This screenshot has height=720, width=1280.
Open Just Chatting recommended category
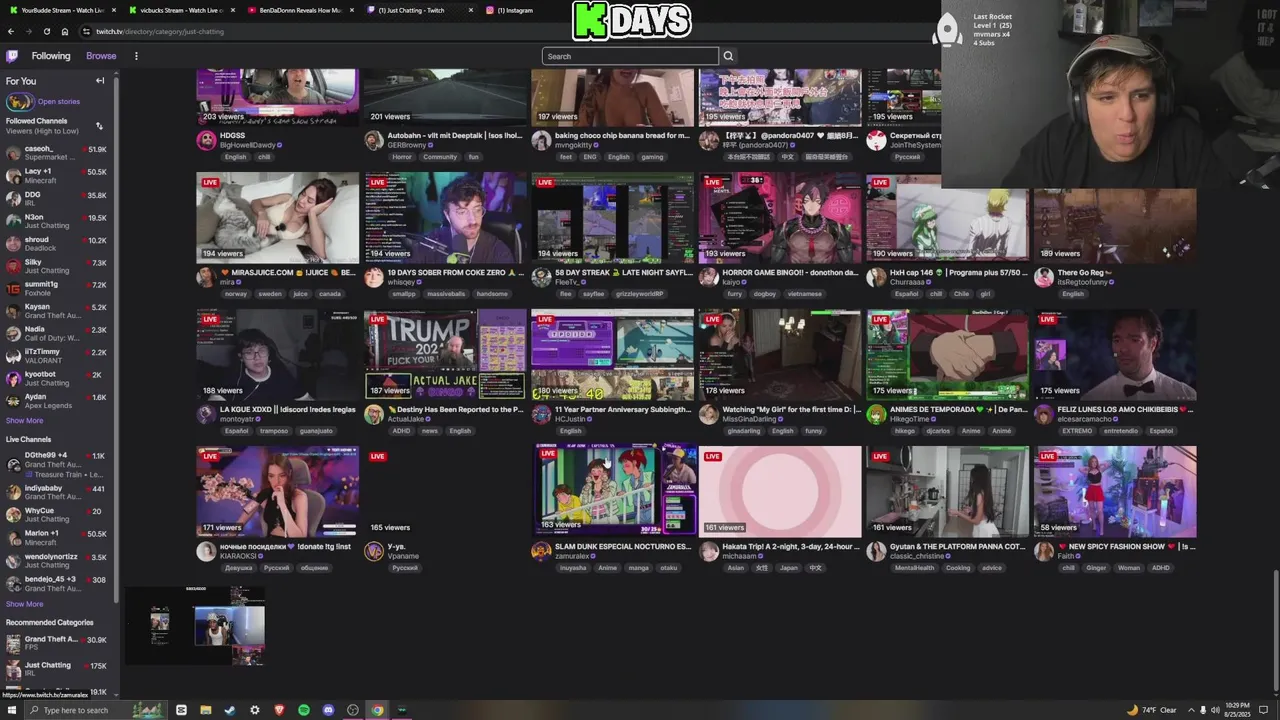pos(58,669)
